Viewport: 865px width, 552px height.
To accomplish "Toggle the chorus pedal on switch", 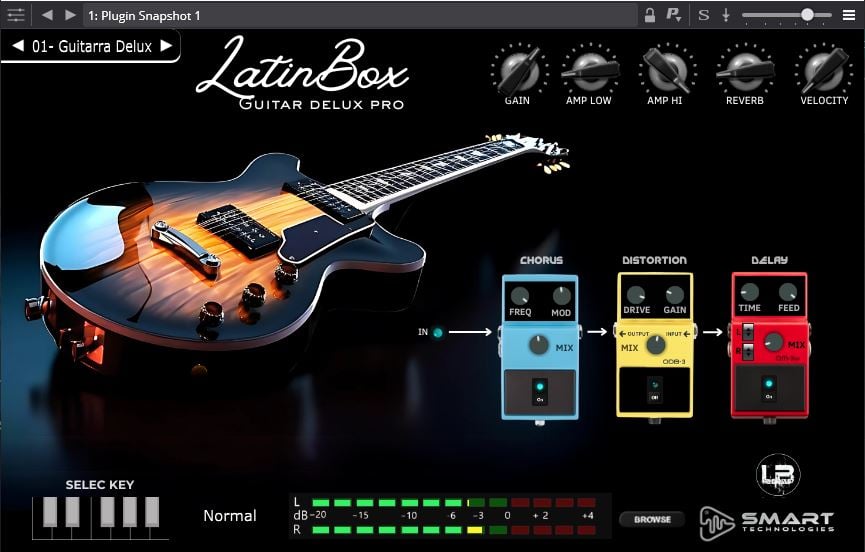I will click(x=540, y=392).
